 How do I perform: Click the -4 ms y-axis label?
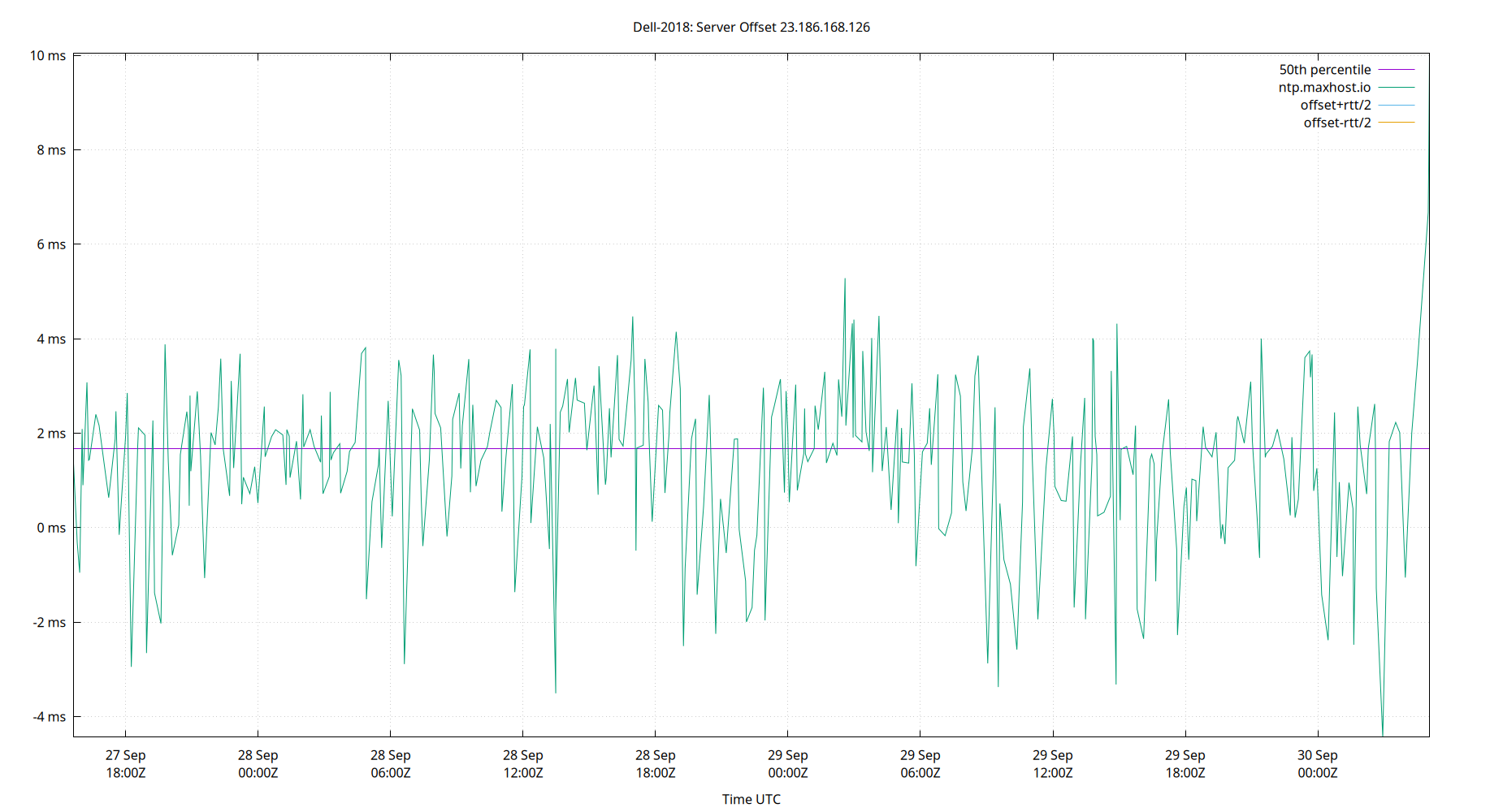[x=50, y=717]
